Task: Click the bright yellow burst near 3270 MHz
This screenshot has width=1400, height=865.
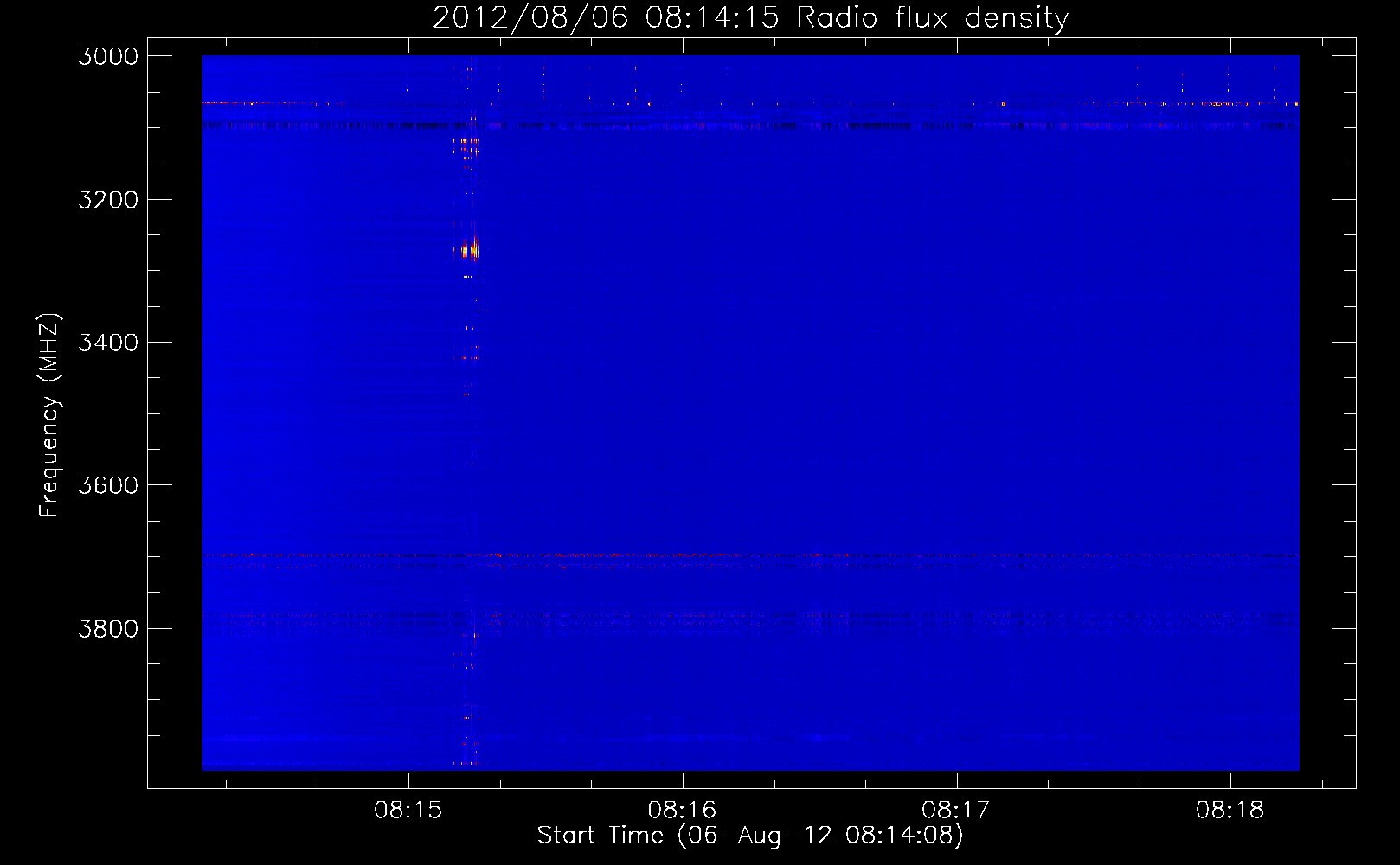Action: (x=471, y=251)
